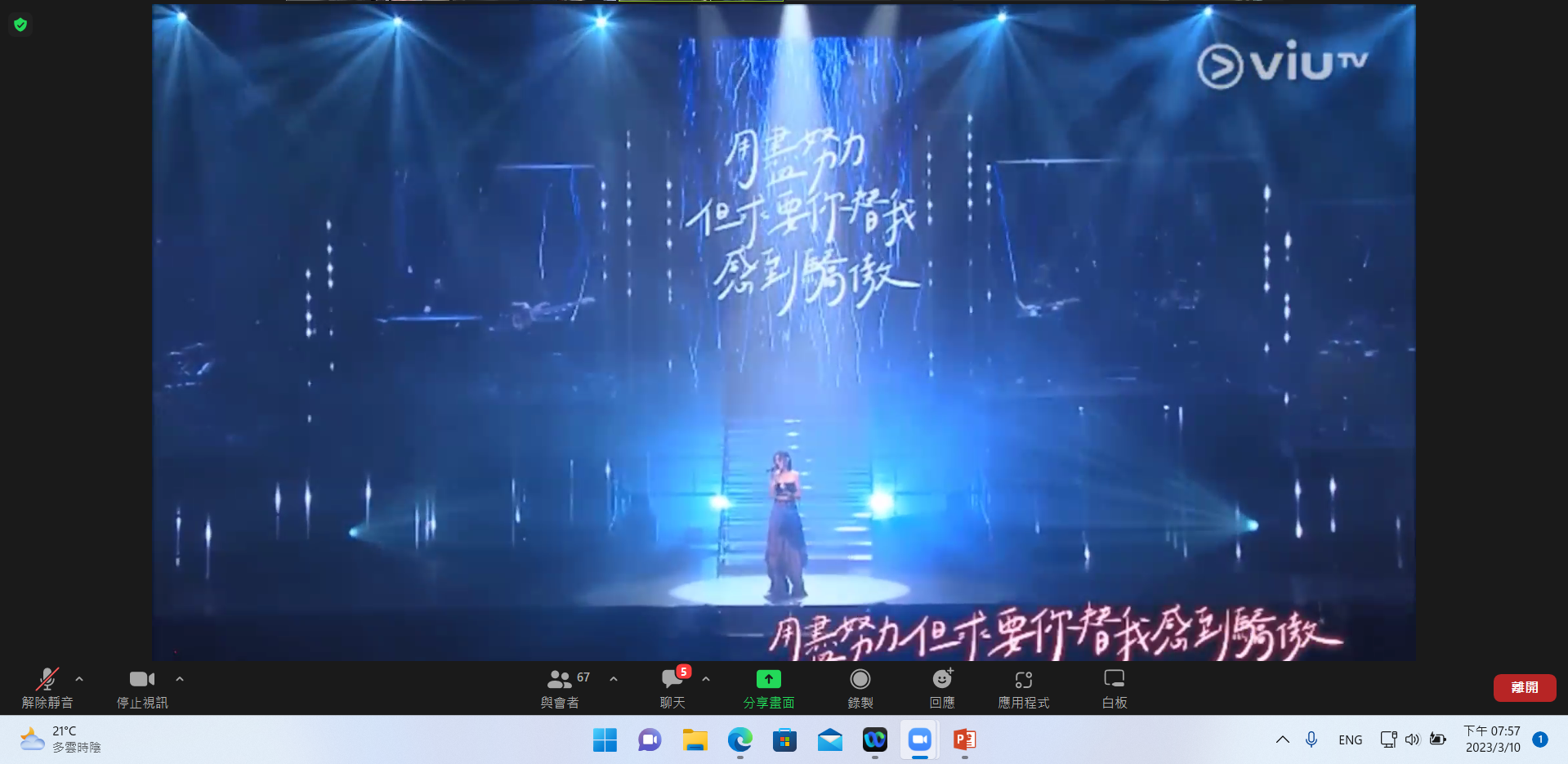
Task: Expand the participants options arrow
Action: (614, 679)
